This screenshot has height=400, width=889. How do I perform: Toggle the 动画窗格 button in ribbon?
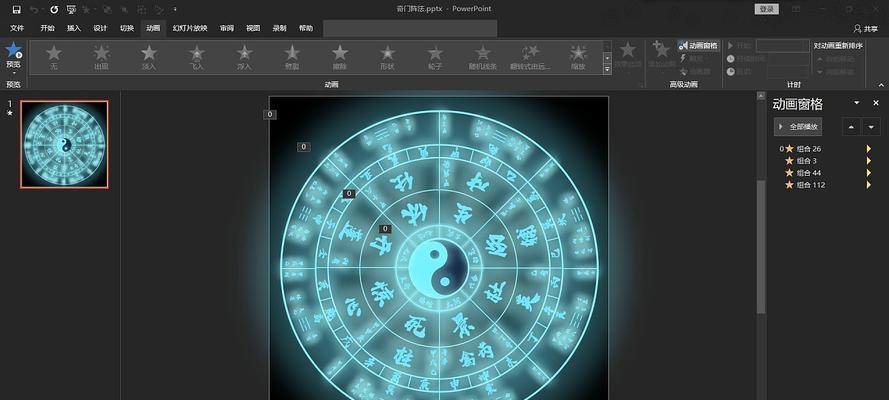(698, 45)
